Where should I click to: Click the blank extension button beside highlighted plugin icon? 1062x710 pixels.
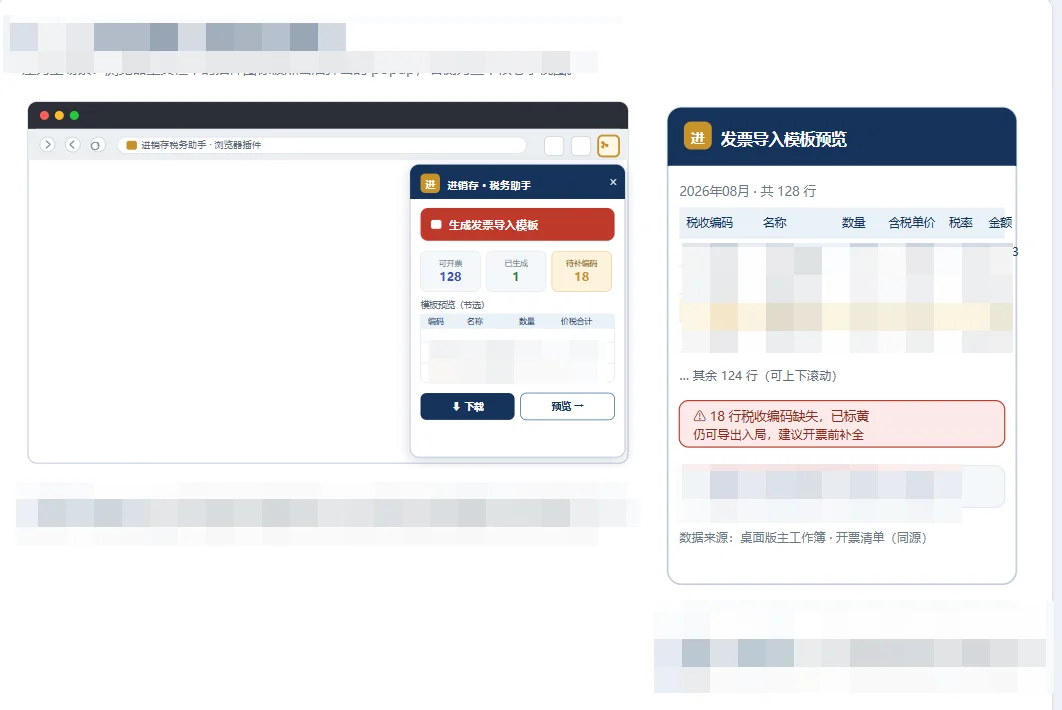click(581, 146)
